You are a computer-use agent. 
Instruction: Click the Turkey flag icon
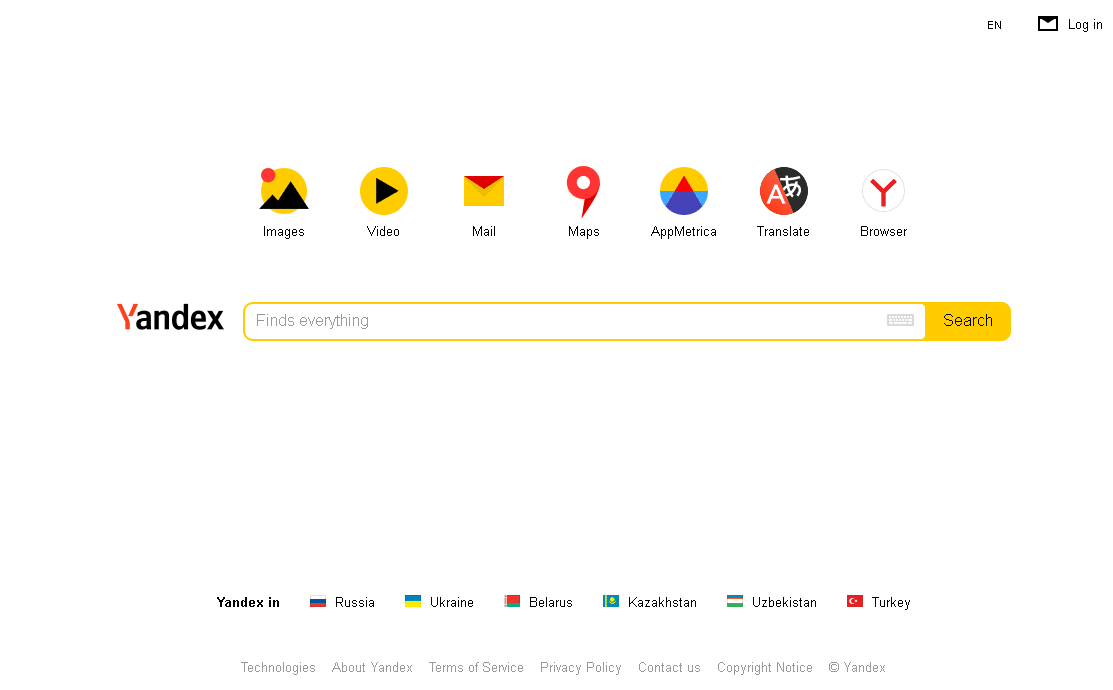click(855, 601)
